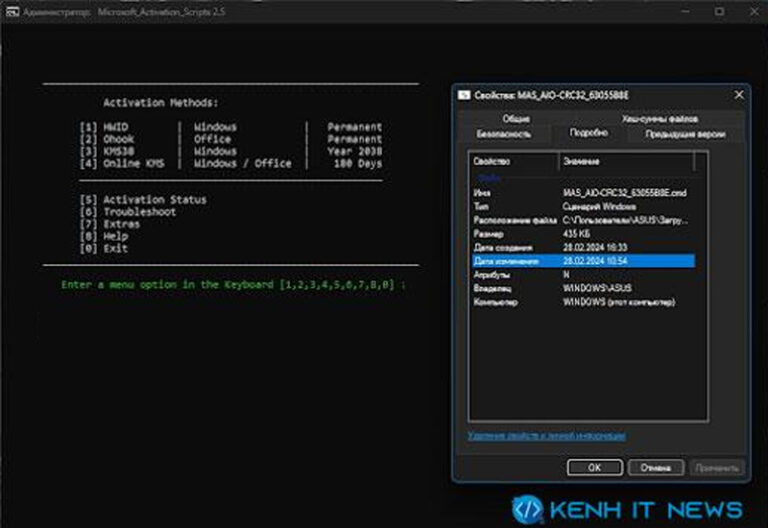Select the Расположение файла row
The height and width of the screenshot is (528, 768).
click(x=583, y=220)
